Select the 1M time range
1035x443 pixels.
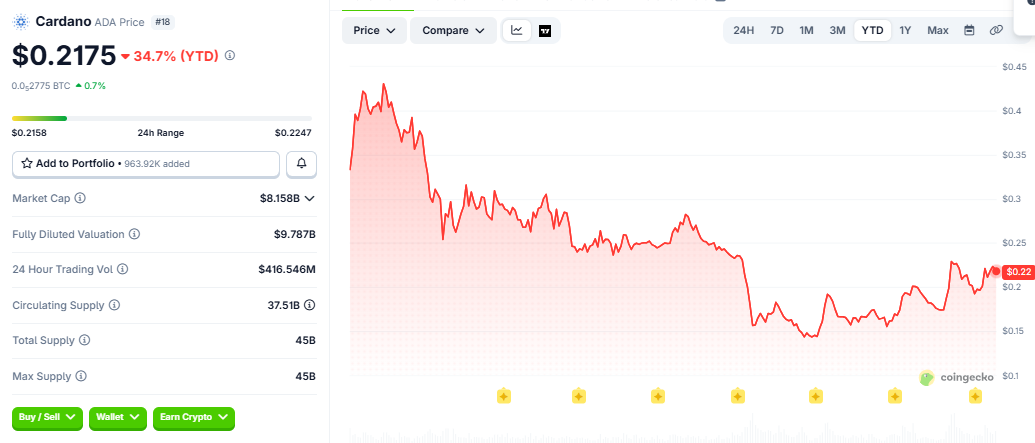[806, 30]
